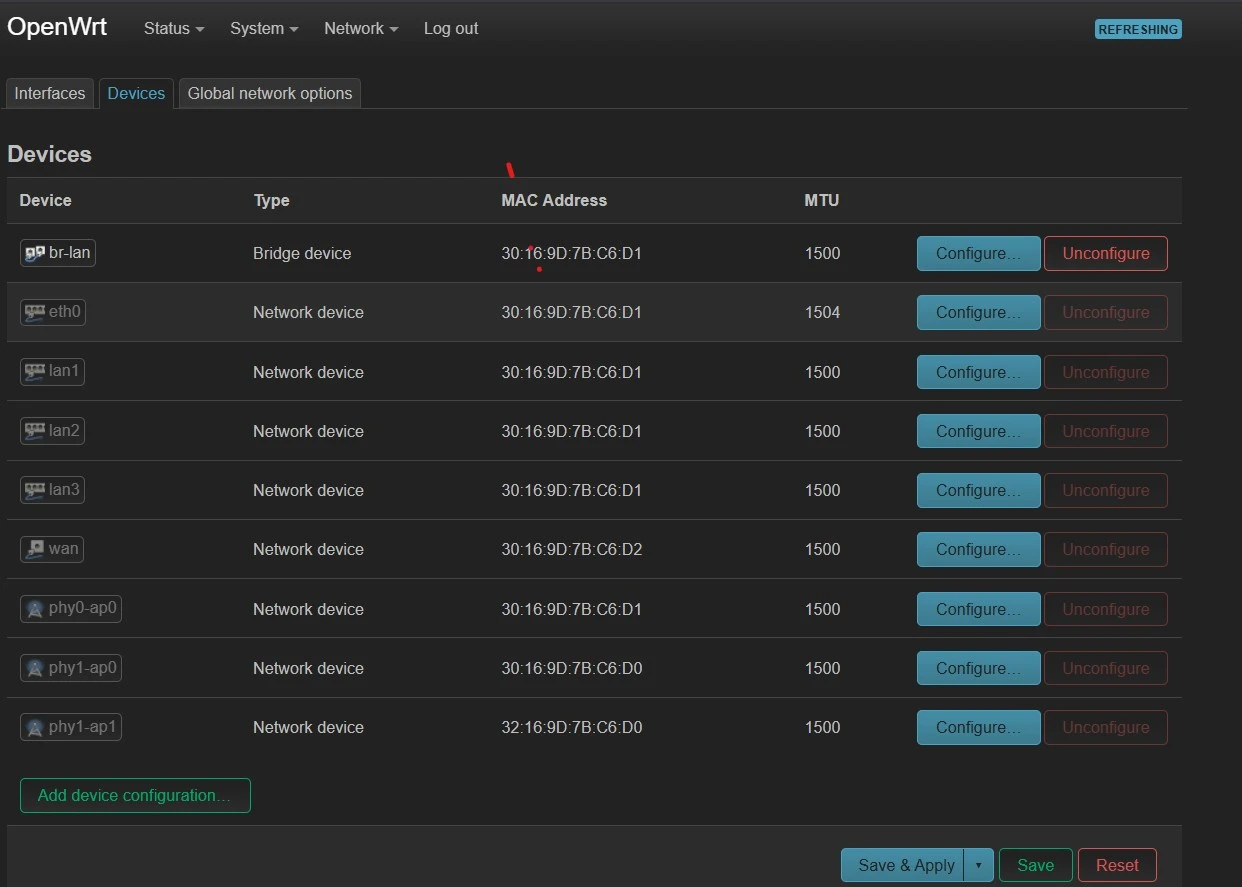
Task: Click the lan1 port icon
Action: pyautogui.click(x=35, y=371)
